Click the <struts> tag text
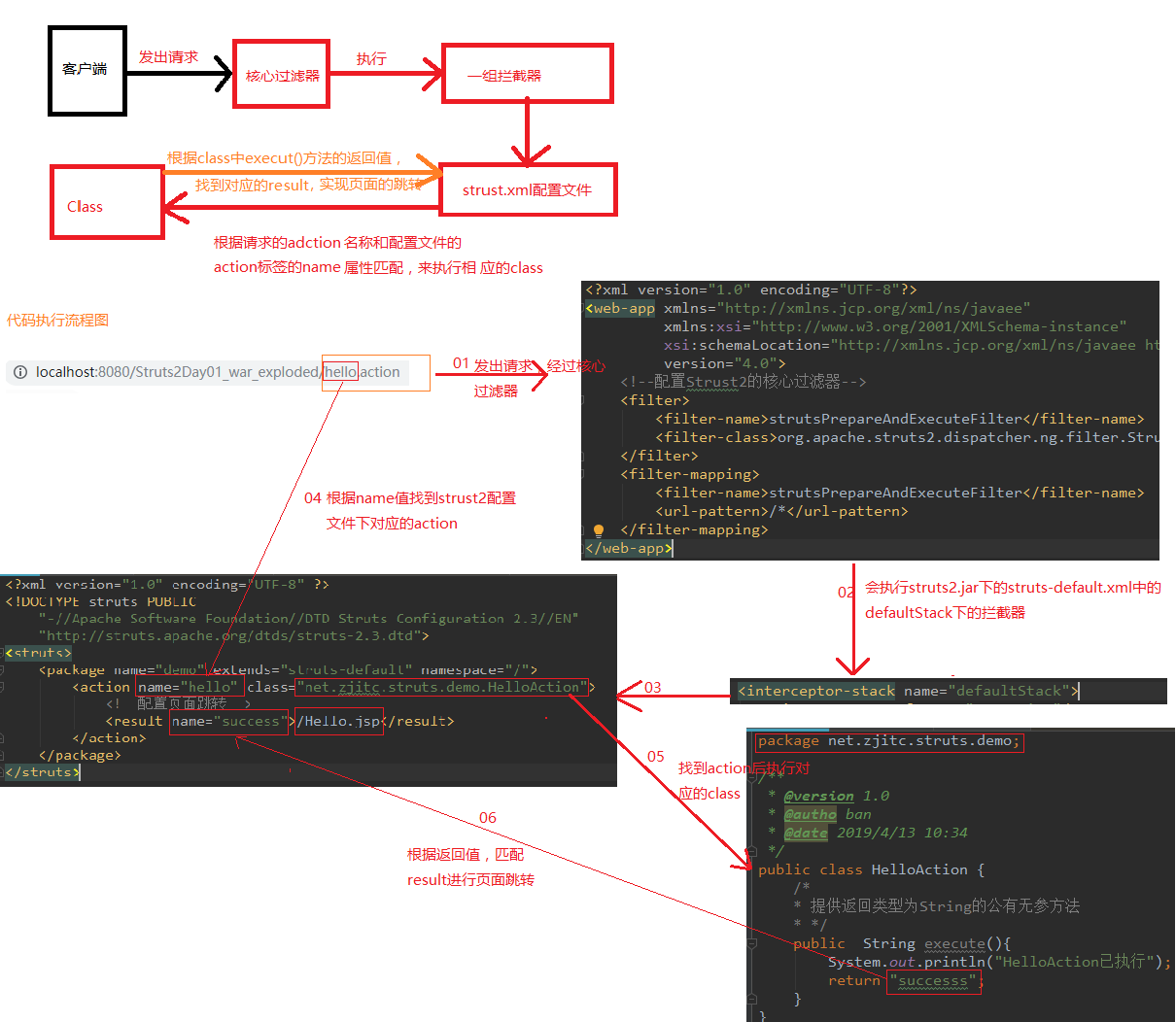 pos(38,653)
